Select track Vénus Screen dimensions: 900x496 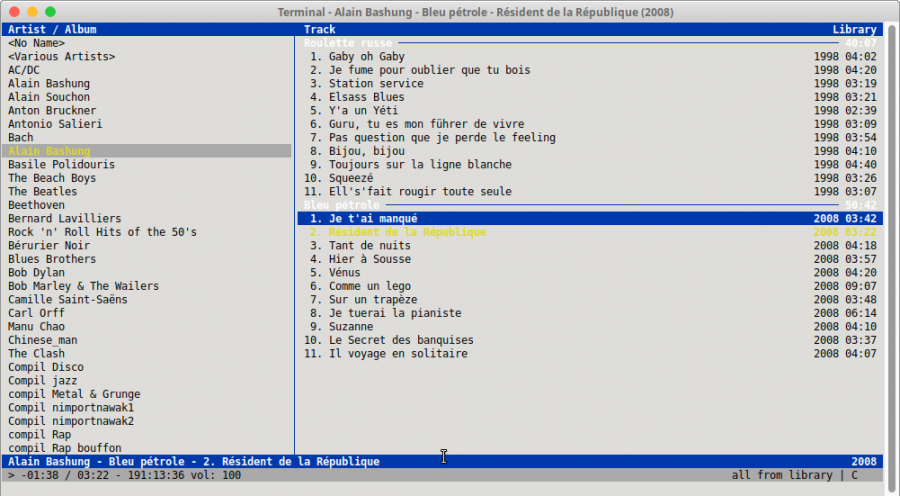click(x=590, y=273)
